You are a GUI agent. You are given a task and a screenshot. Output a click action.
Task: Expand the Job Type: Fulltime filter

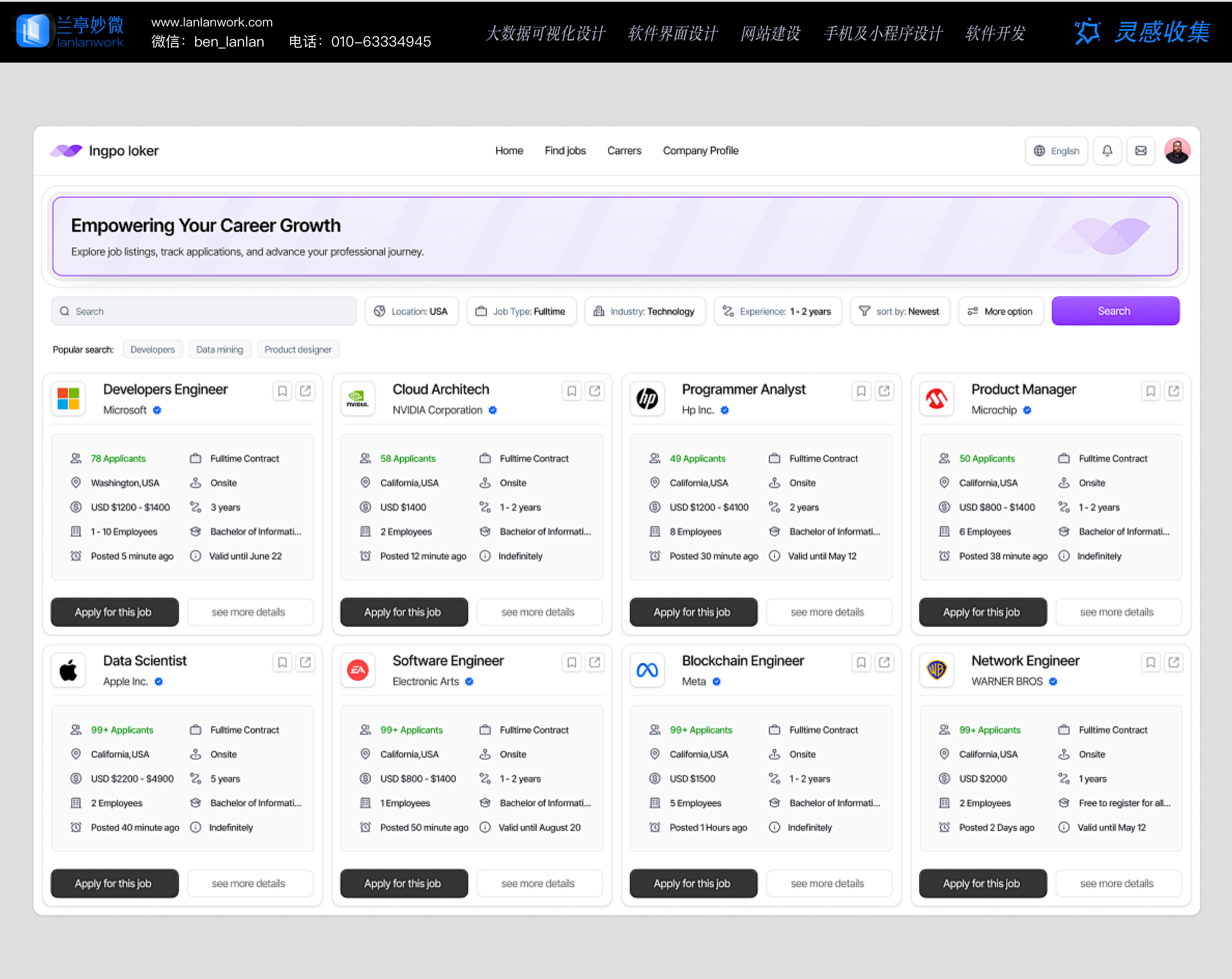(521, 311)
